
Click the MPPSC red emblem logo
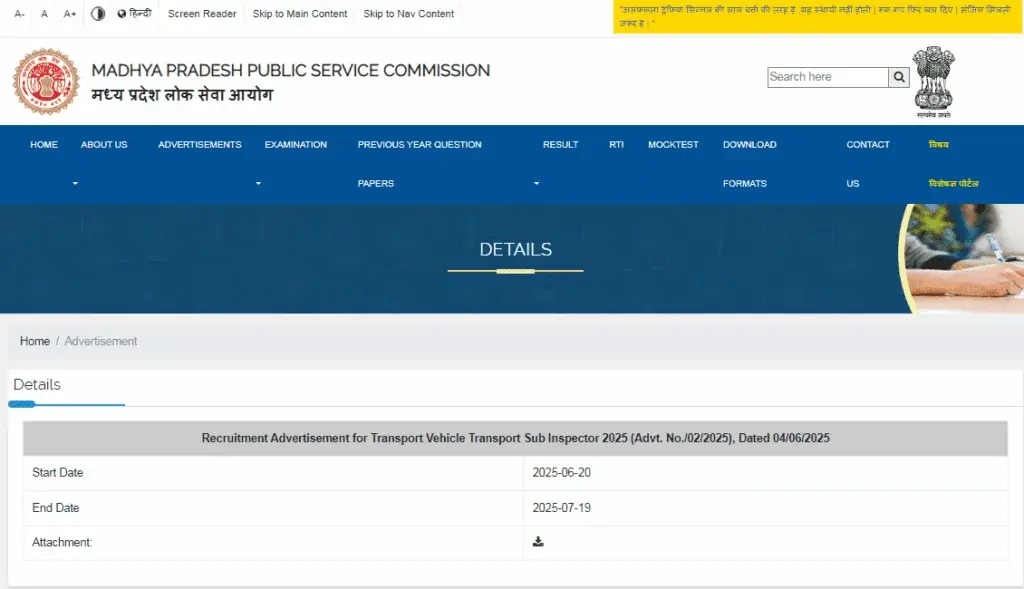pos(46,82)
